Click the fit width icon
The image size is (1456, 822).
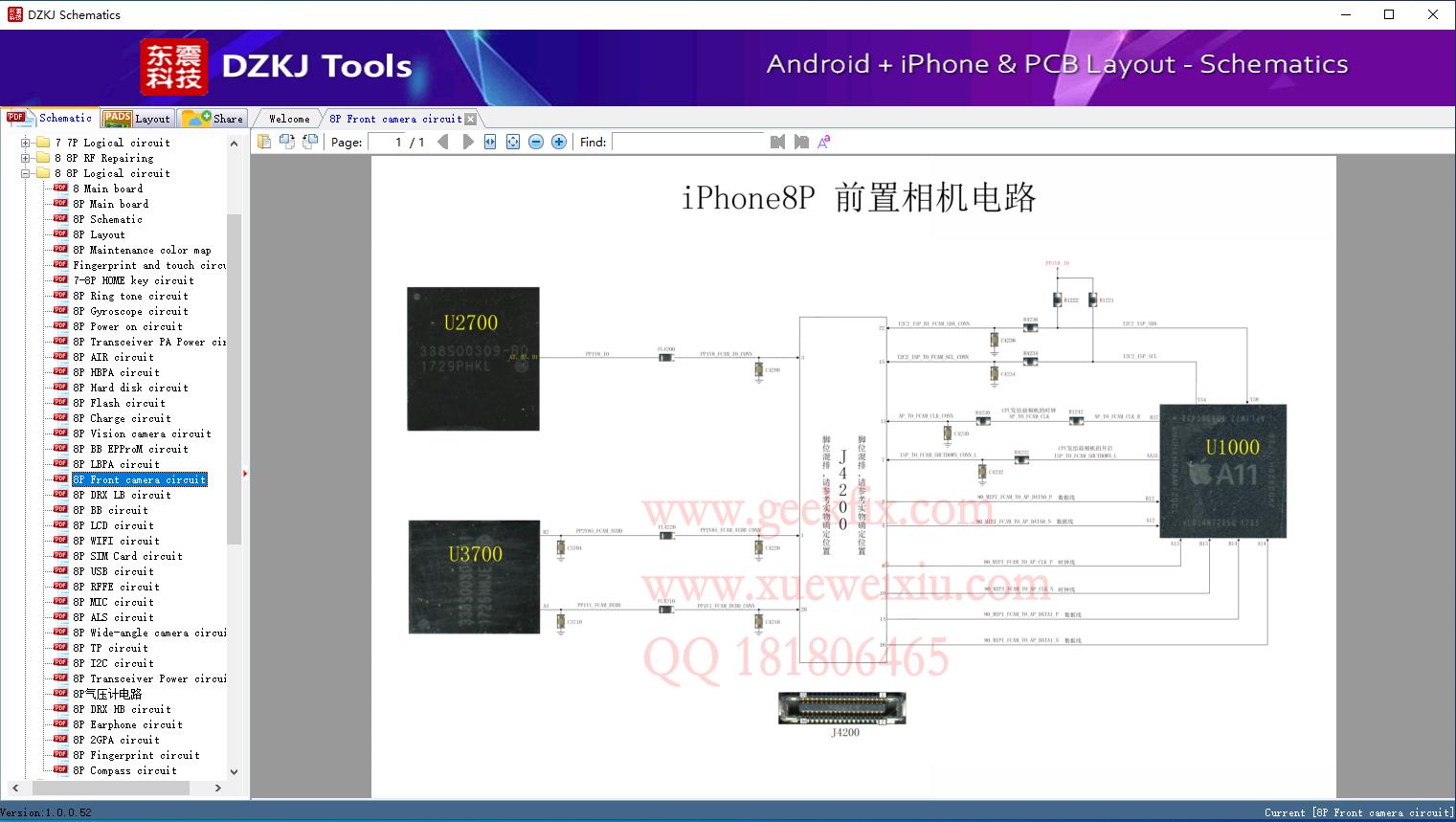[490, 142]
